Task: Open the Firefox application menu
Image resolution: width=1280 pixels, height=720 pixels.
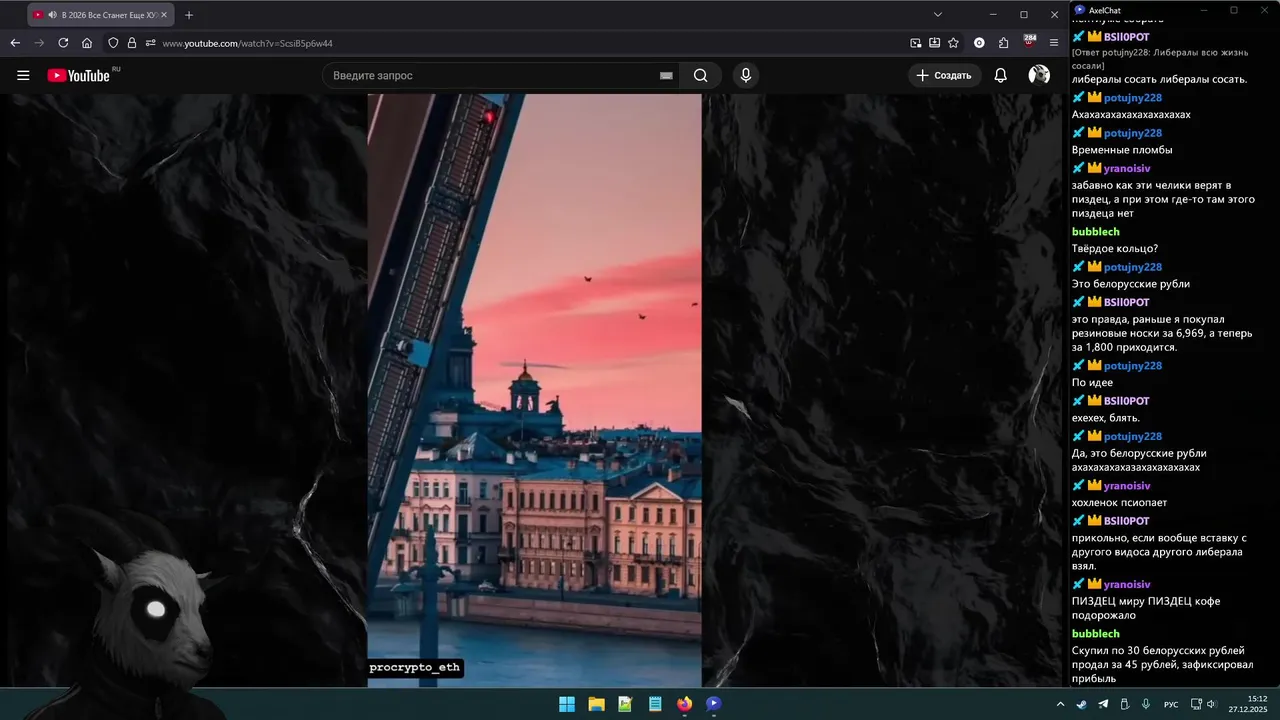Action: 1054,43
